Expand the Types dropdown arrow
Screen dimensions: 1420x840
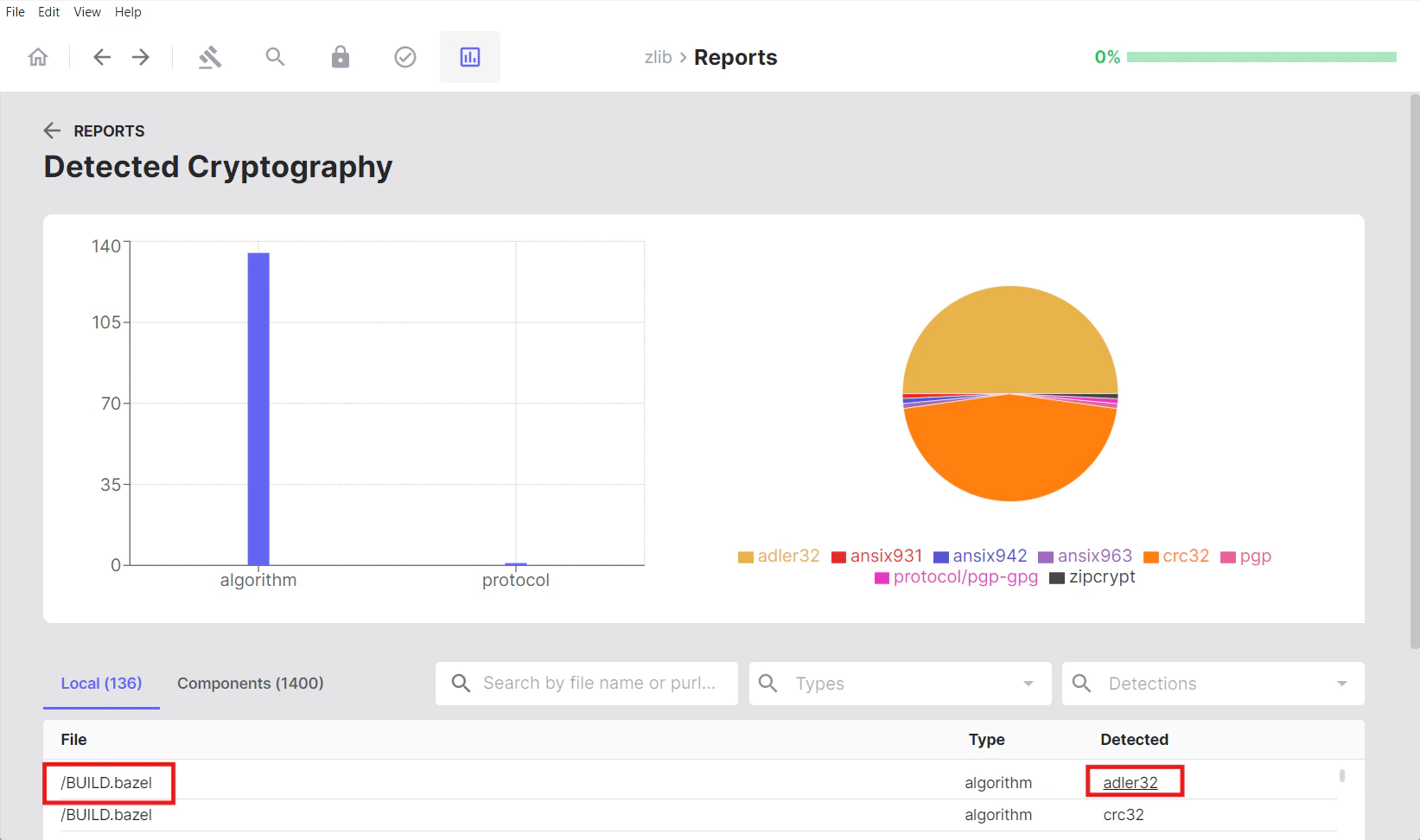tap(1028, 684)
